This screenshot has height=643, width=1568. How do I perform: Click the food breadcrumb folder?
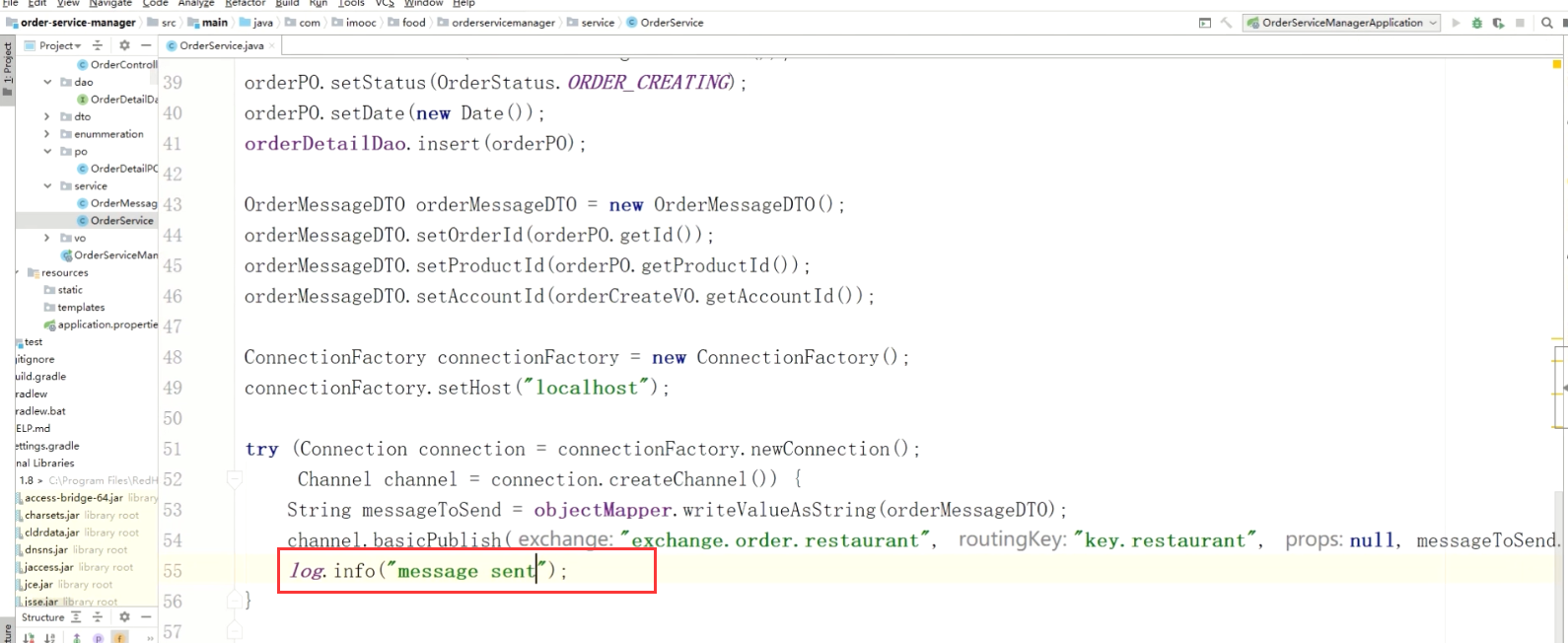[x=407, y=23]
